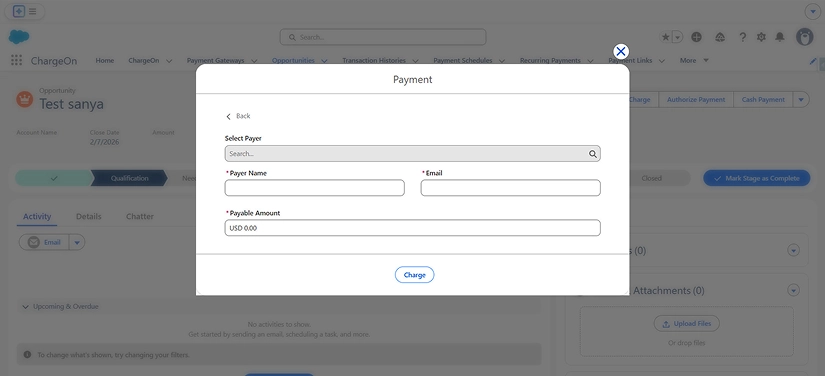This screenshot has width=825, height=376.
Task: Click the Payable Amount field
Action: pos(412,228)
